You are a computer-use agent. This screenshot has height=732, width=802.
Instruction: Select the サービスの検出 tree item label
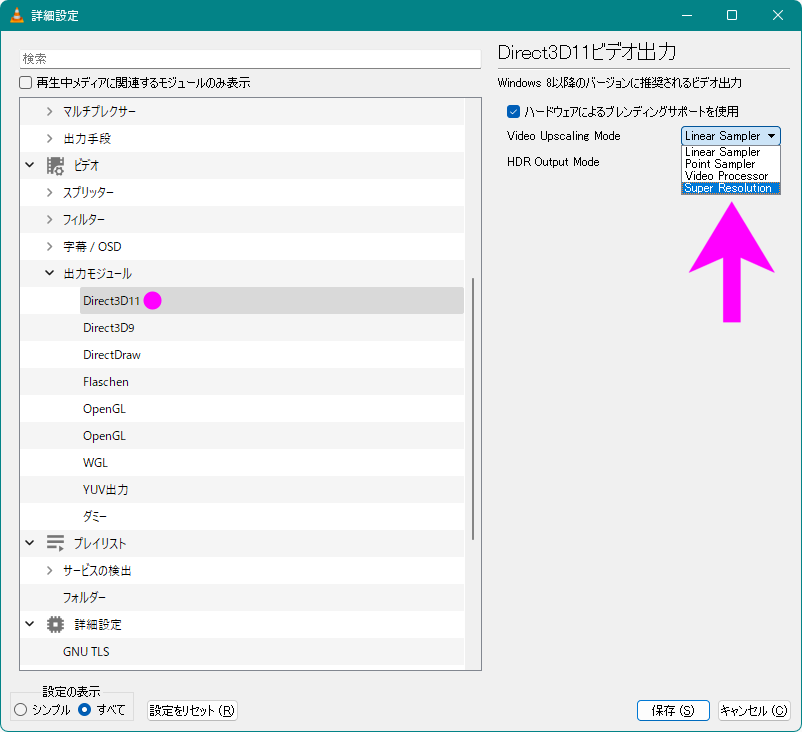97,570
